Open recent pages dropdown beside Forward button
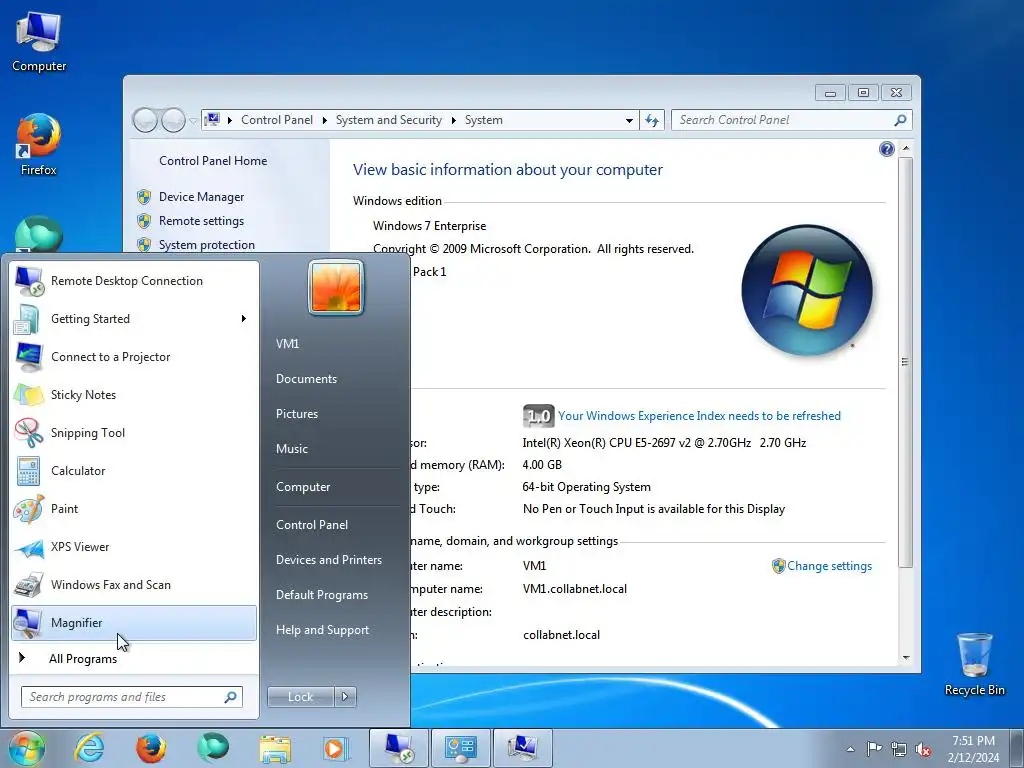The height and width of the screenshot is (768, 1024). [x=193, y=120]
